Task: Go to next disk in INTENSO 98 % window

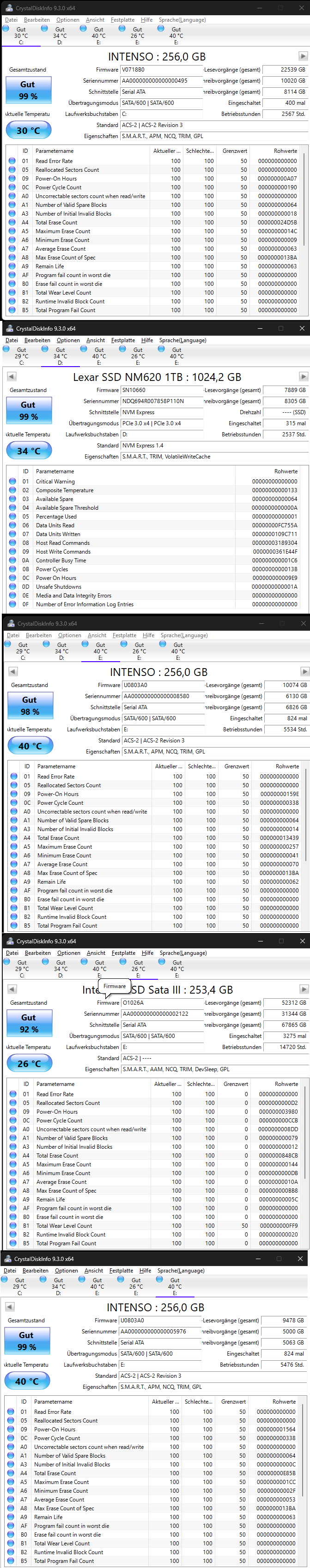Action: click(x=304, y=671)
